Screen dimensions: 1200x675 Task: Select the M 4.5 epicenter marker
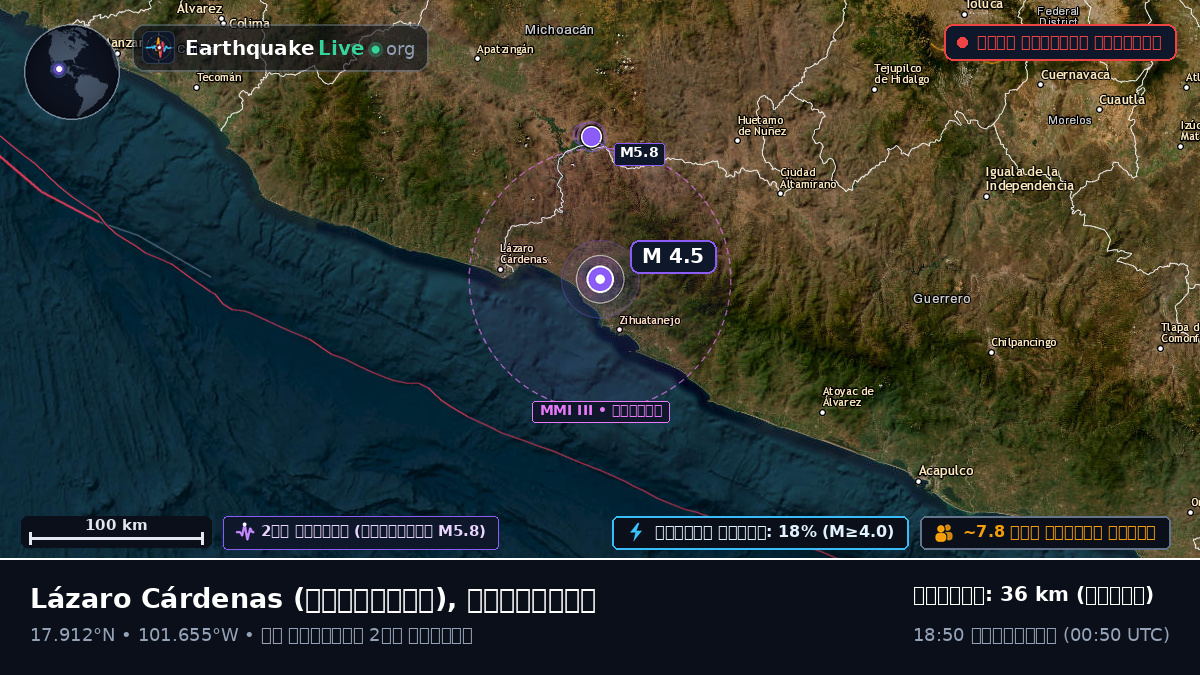pos(600,279)
